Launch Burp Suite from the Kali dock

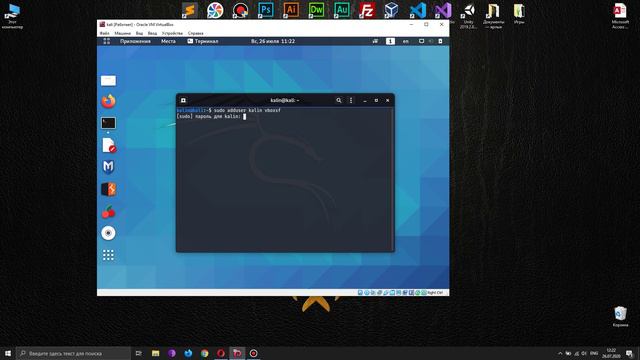108,189
